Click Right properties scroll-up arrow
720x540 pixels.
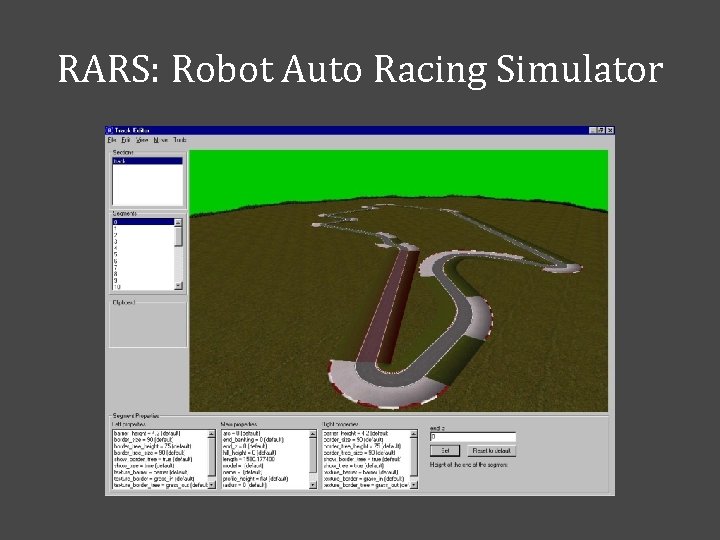pos(414,434)
